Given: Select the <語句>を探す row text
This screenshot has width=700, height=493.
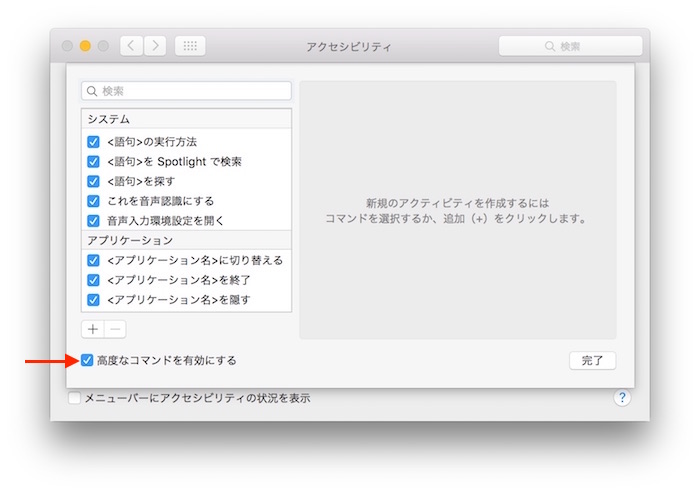Looking at the screenshot, I should 141,181.
